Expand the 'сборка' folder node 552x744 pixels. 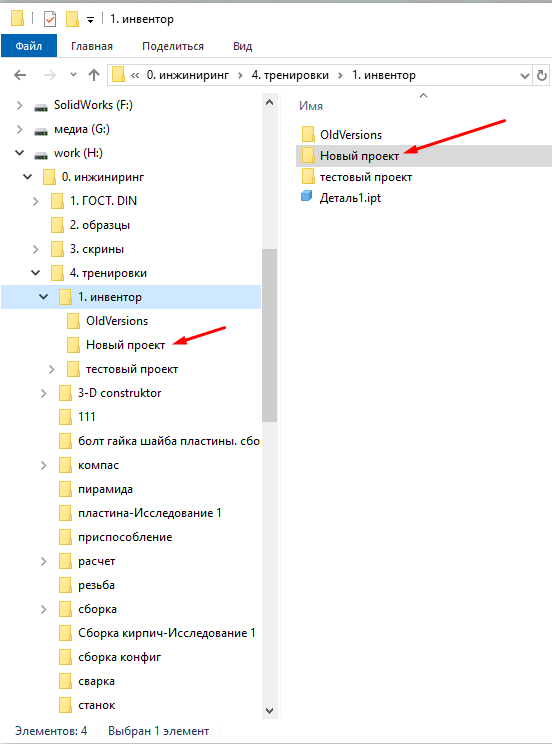pos(44,609)
